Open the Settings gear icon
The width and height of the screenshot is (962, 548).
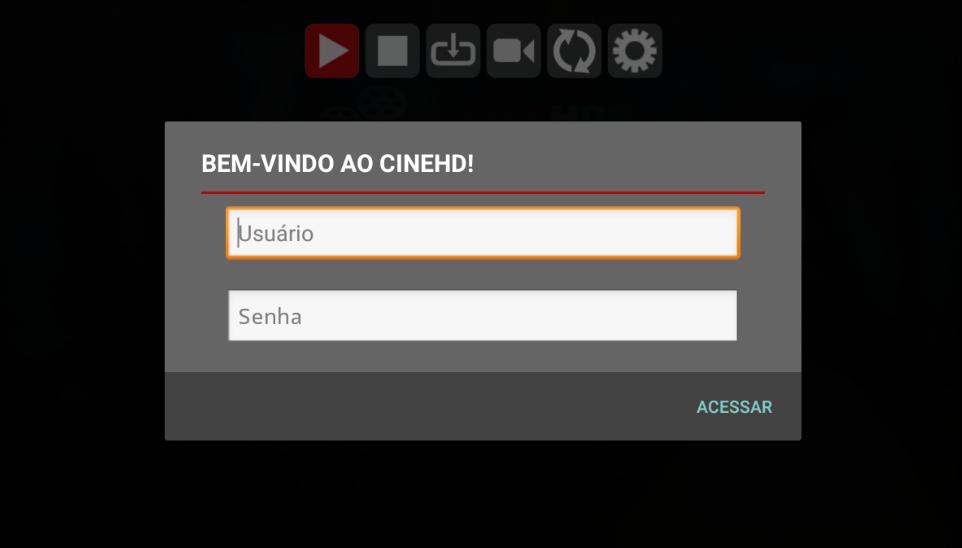(x=635, y=51)
